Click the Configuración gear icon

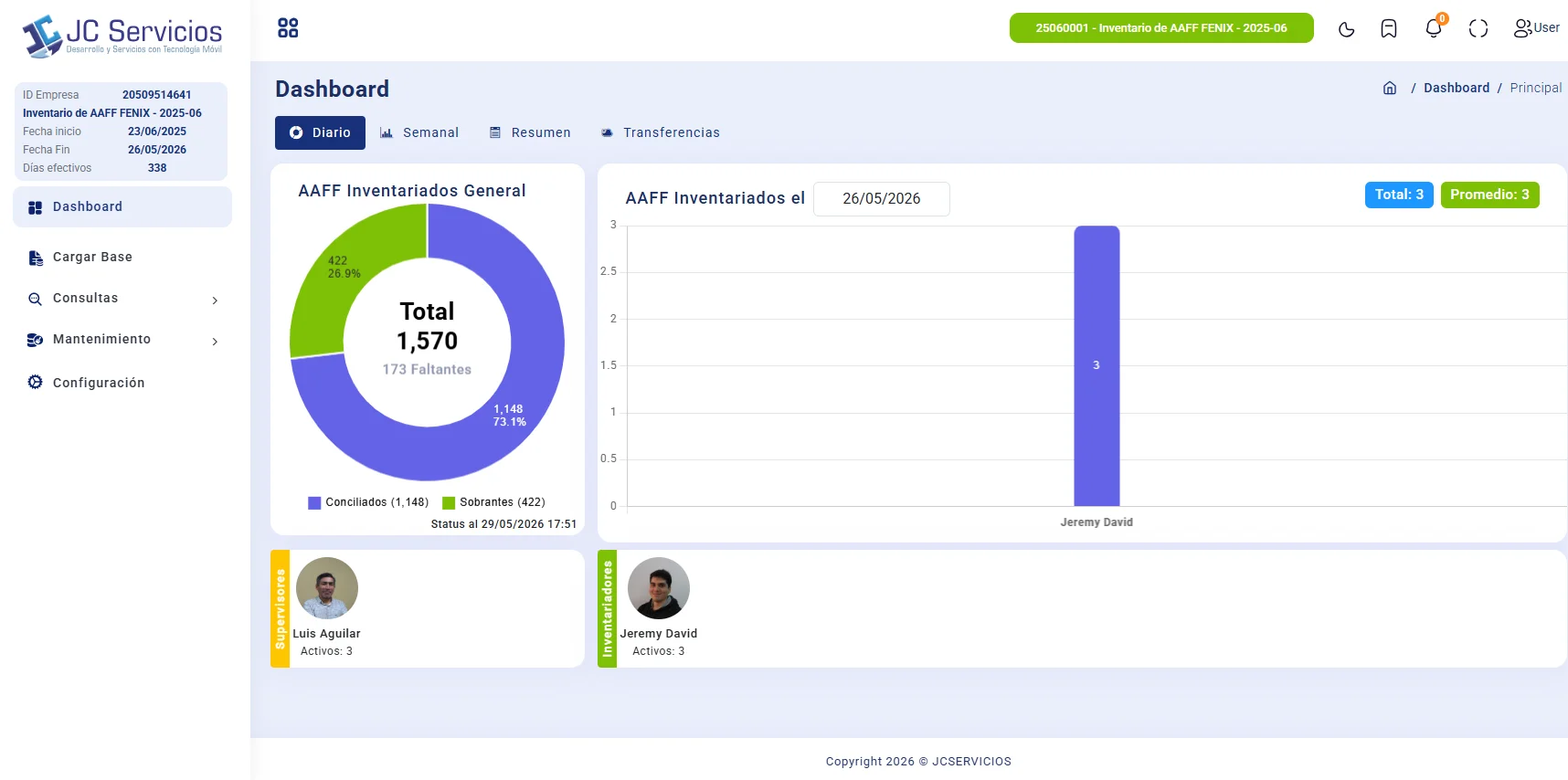tap(35, 382)
